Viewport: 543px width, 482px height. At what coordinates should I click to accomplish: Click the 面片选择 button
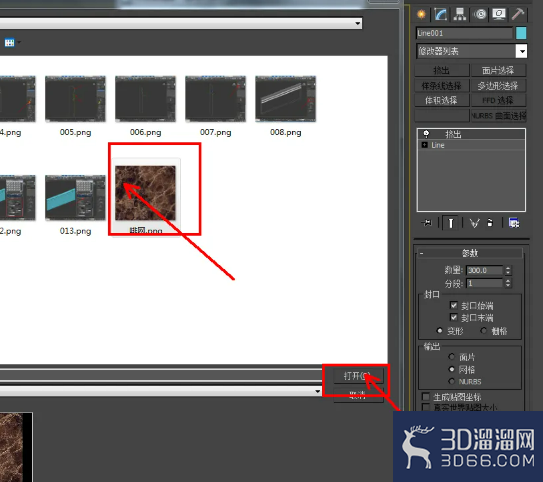pos(498,70)
